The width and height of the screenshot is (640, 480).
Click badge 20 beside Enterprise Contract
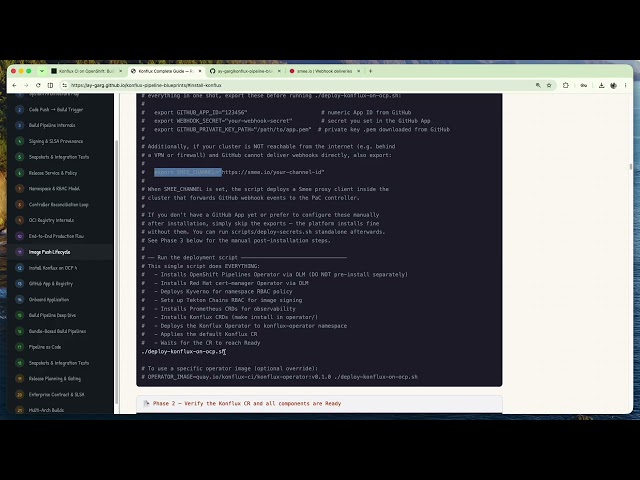coord(20,395)
